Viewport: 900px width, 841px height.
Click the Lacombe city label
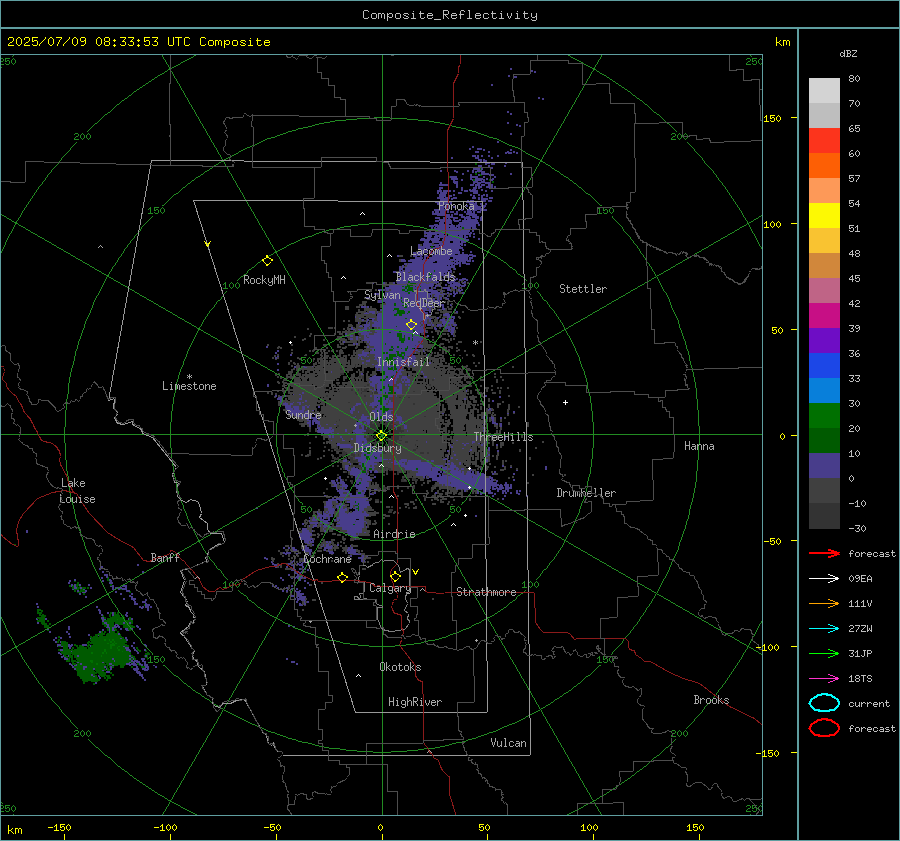pyautogui.click(x=431, y=251)
